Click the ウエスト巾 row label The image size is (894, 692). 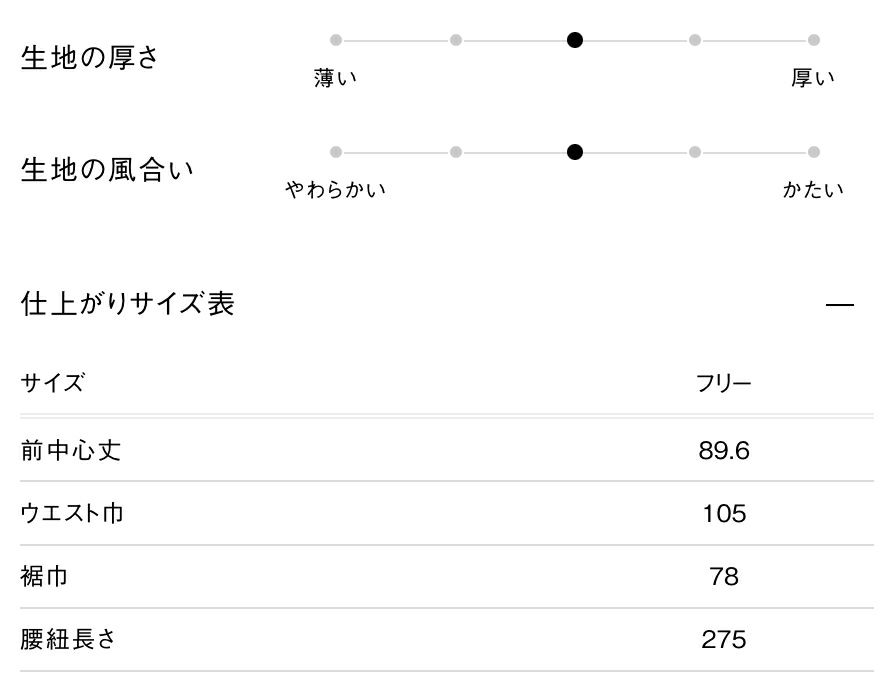(72, 513)
